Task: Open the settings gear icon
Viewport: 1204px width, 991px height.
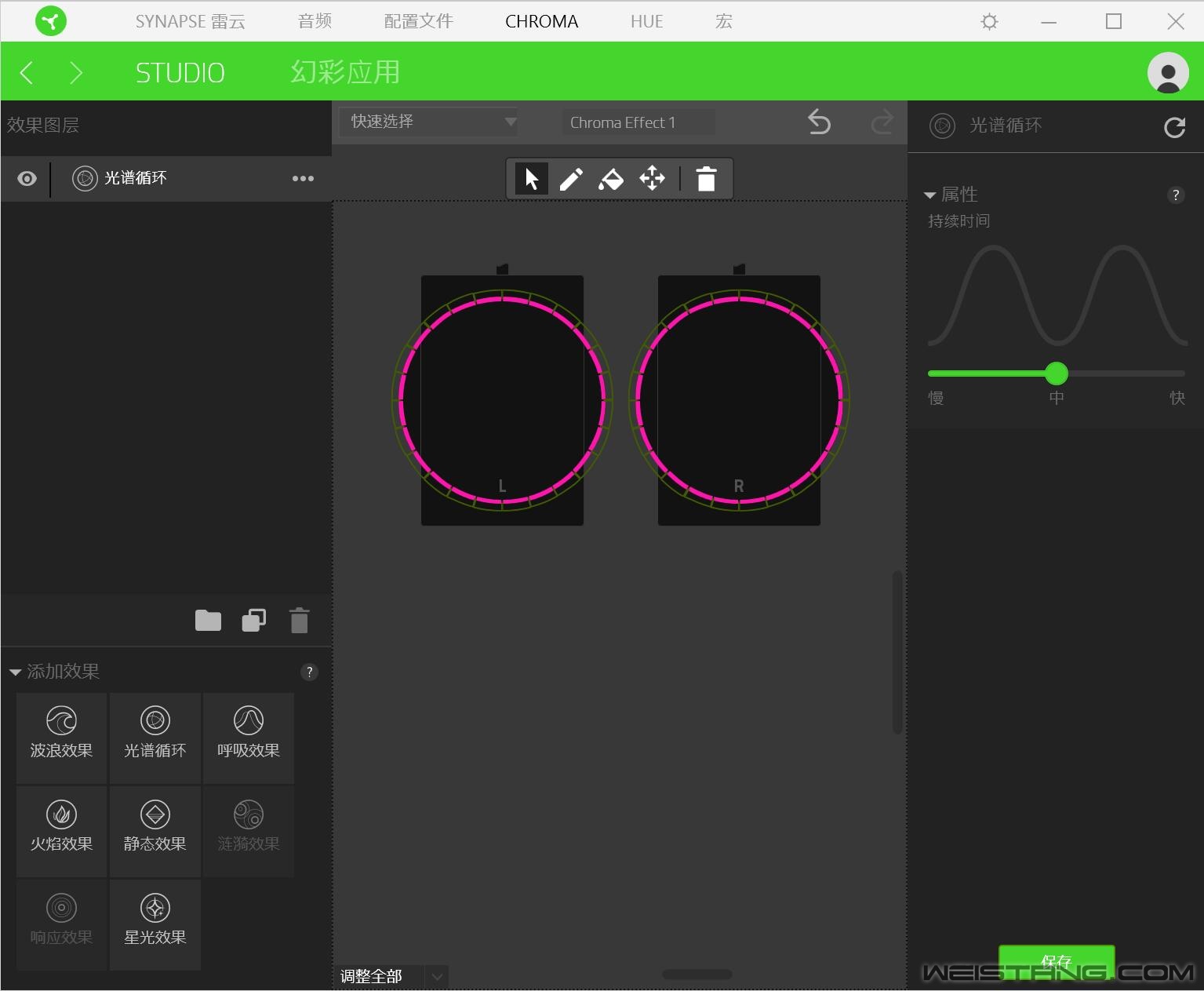Action: pos(989,21)
